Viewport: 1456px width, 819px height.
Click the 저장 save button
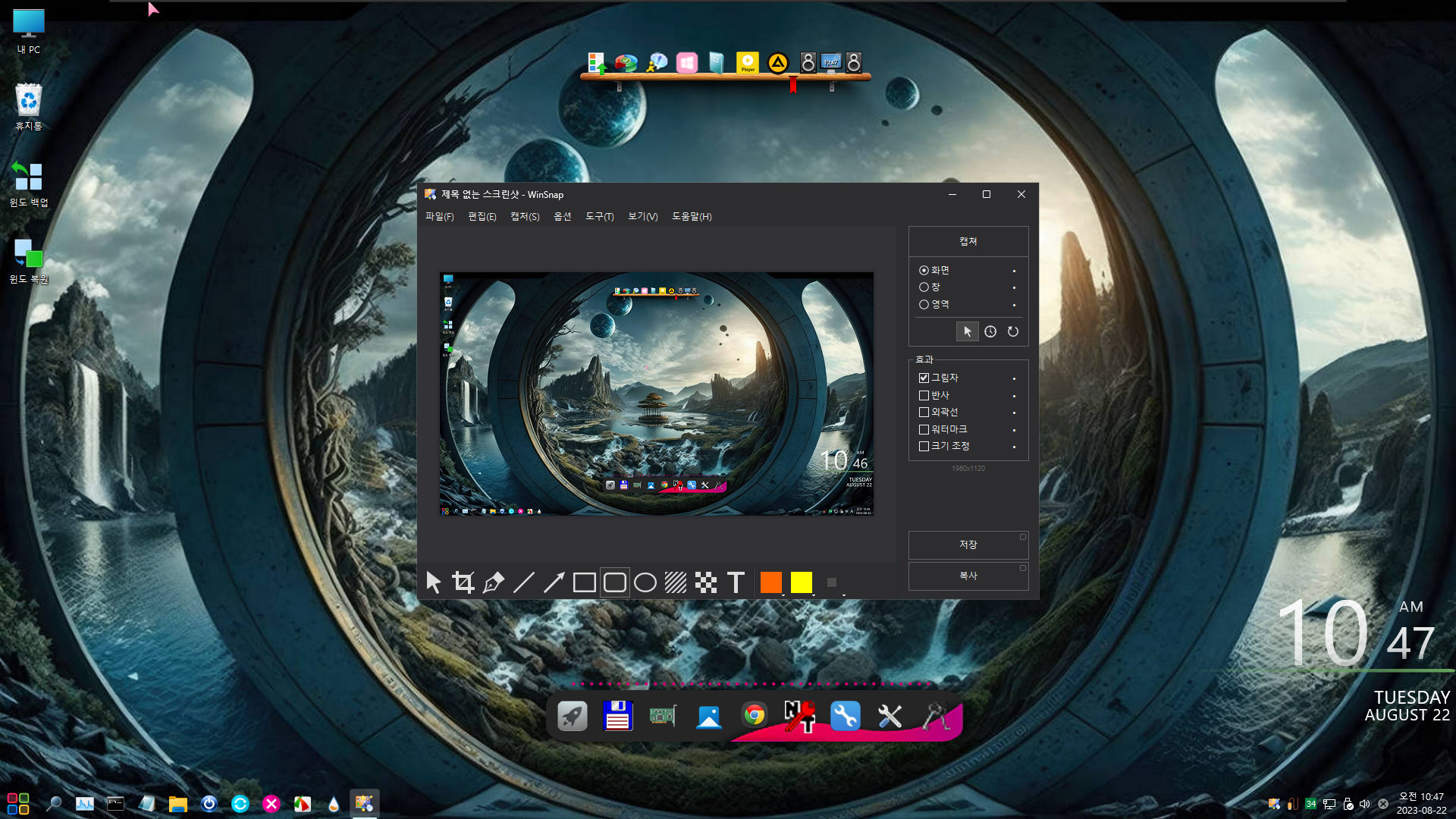968,544
